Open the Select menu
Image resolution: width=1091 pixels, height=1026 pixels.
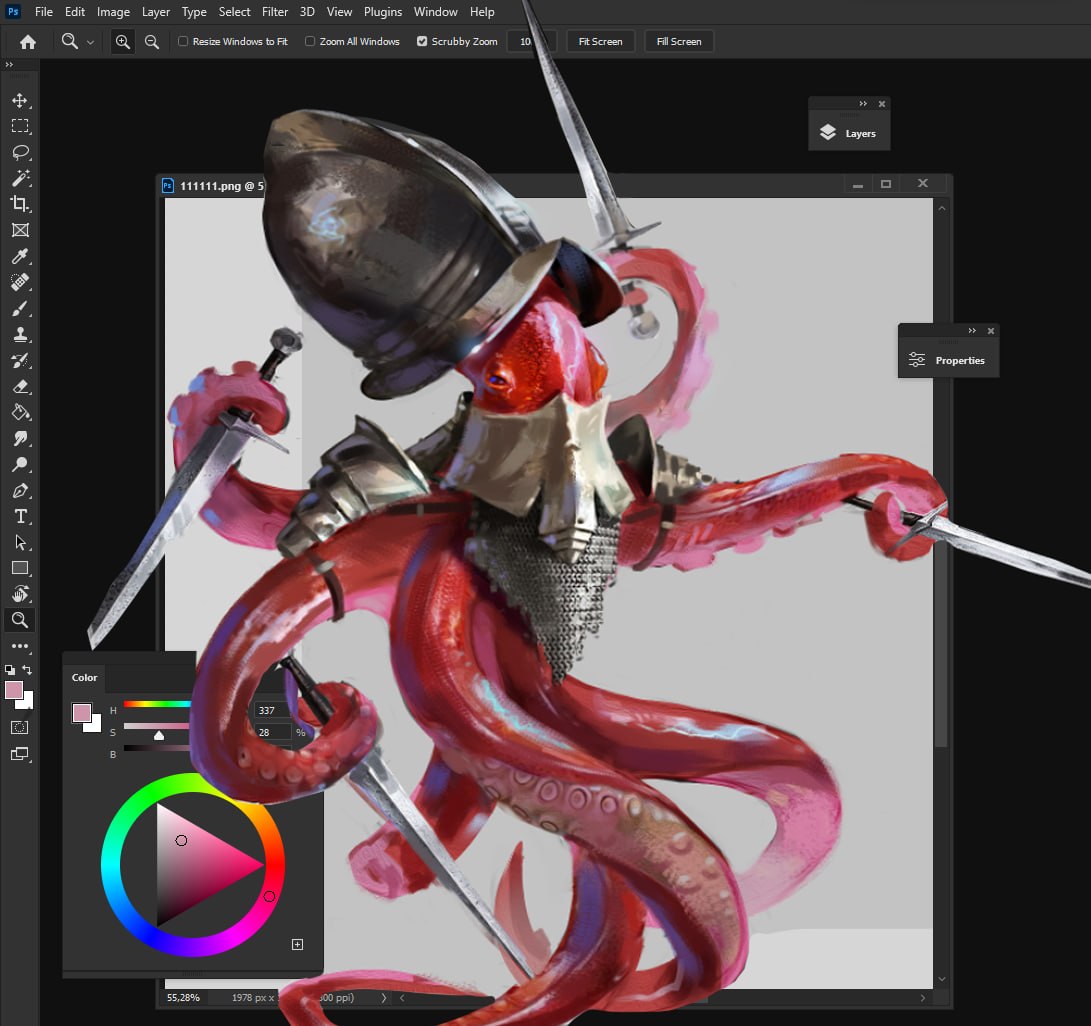234,12
